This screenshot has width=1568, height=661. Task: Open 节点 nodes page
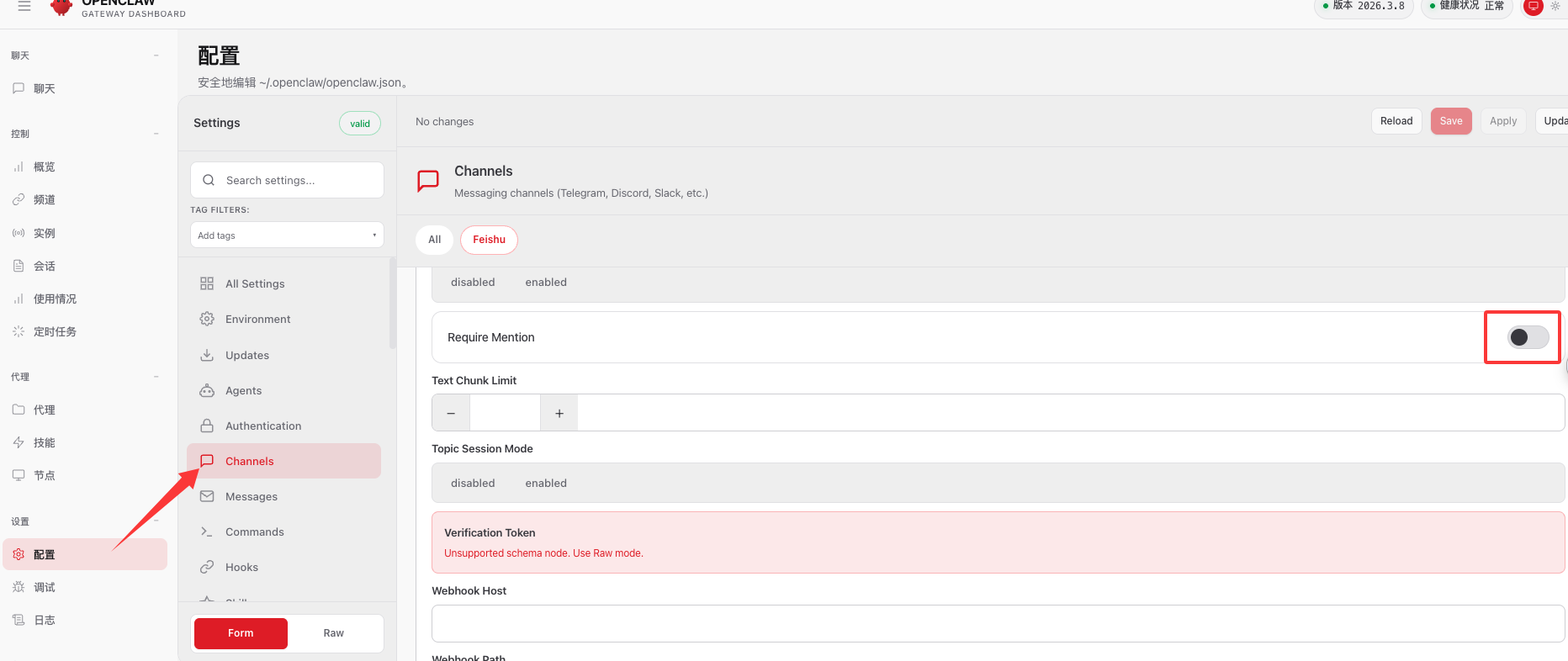84,475
